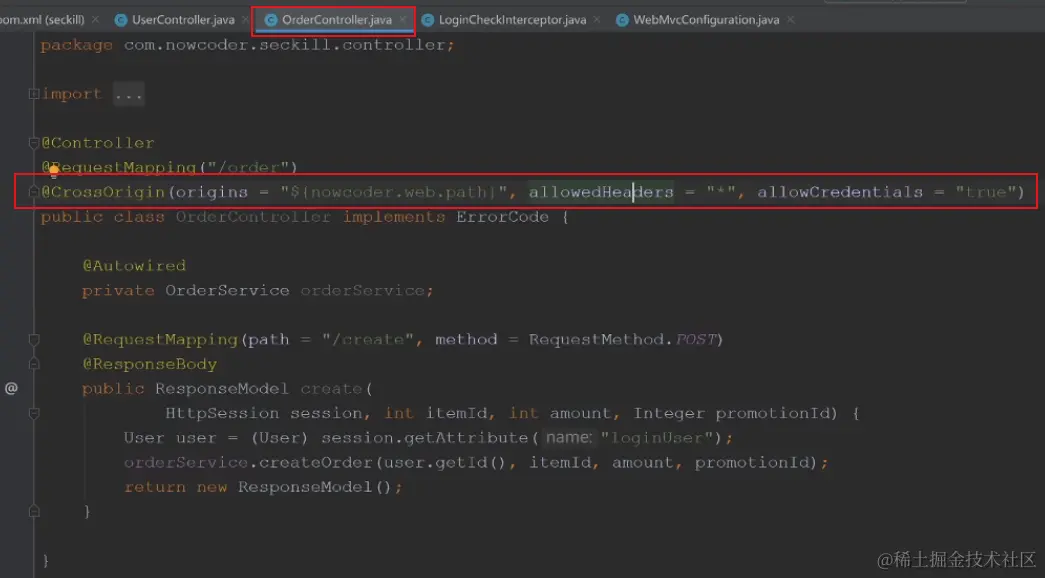This screenshot has height=578, width=1045.
Task: Click the @CrossOrigin annotation name
Action: pos(103,192)
